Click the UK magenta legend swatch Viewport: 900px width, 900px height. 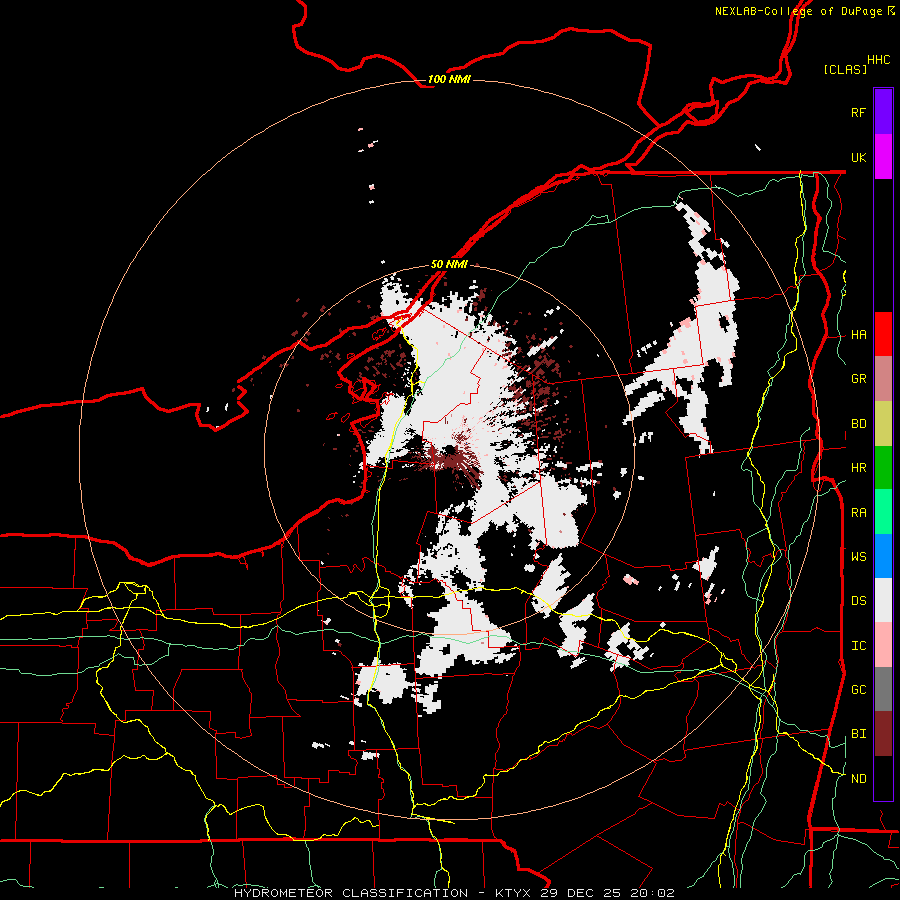tap(883, 157)
